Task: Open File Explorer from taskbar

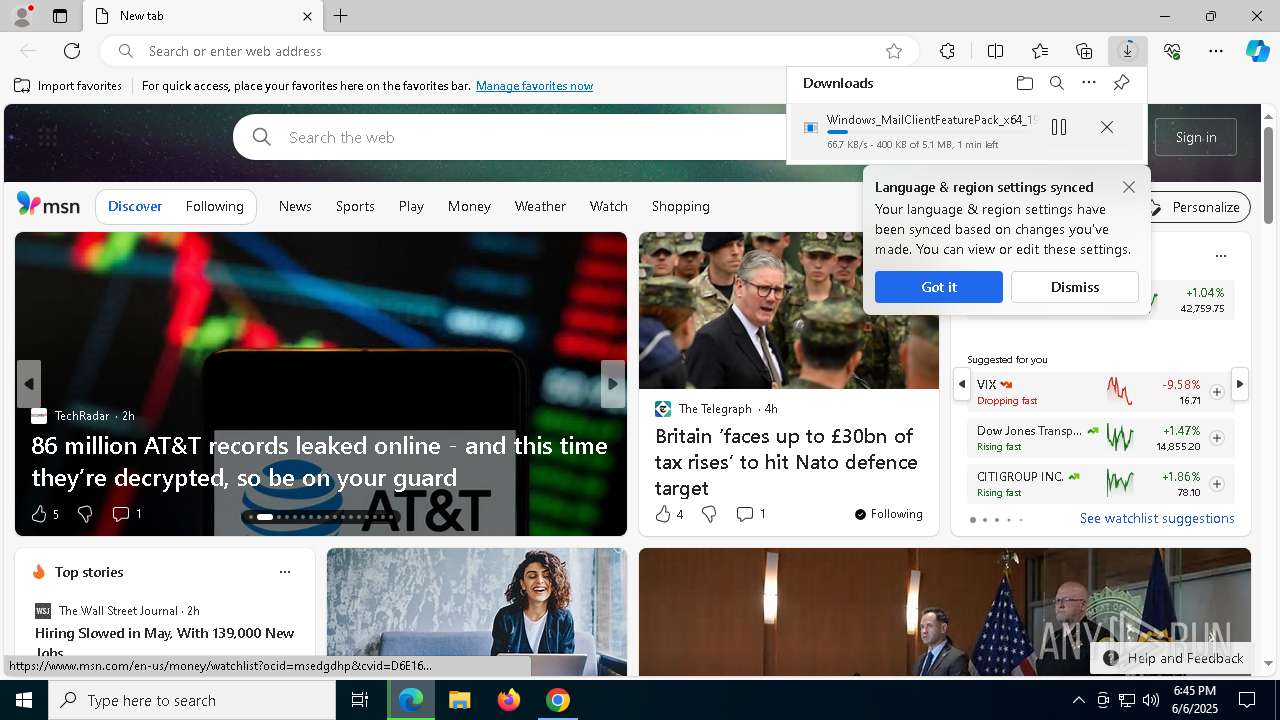Action: pyautogui.click(x=459, y=700)
